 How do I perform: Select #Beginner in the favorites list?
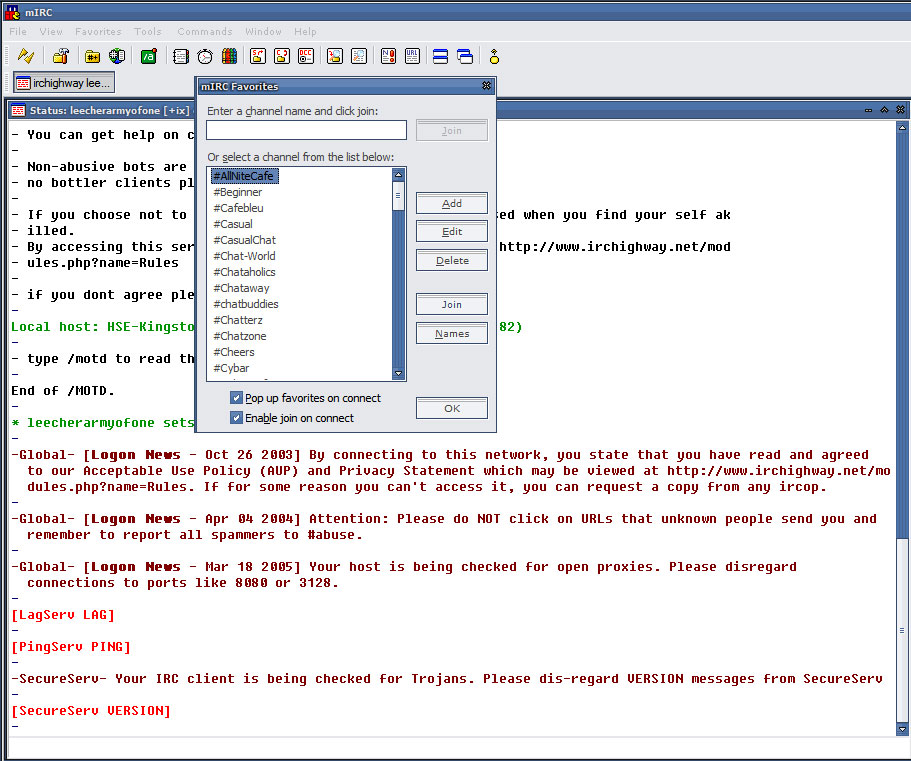point(238,192)
